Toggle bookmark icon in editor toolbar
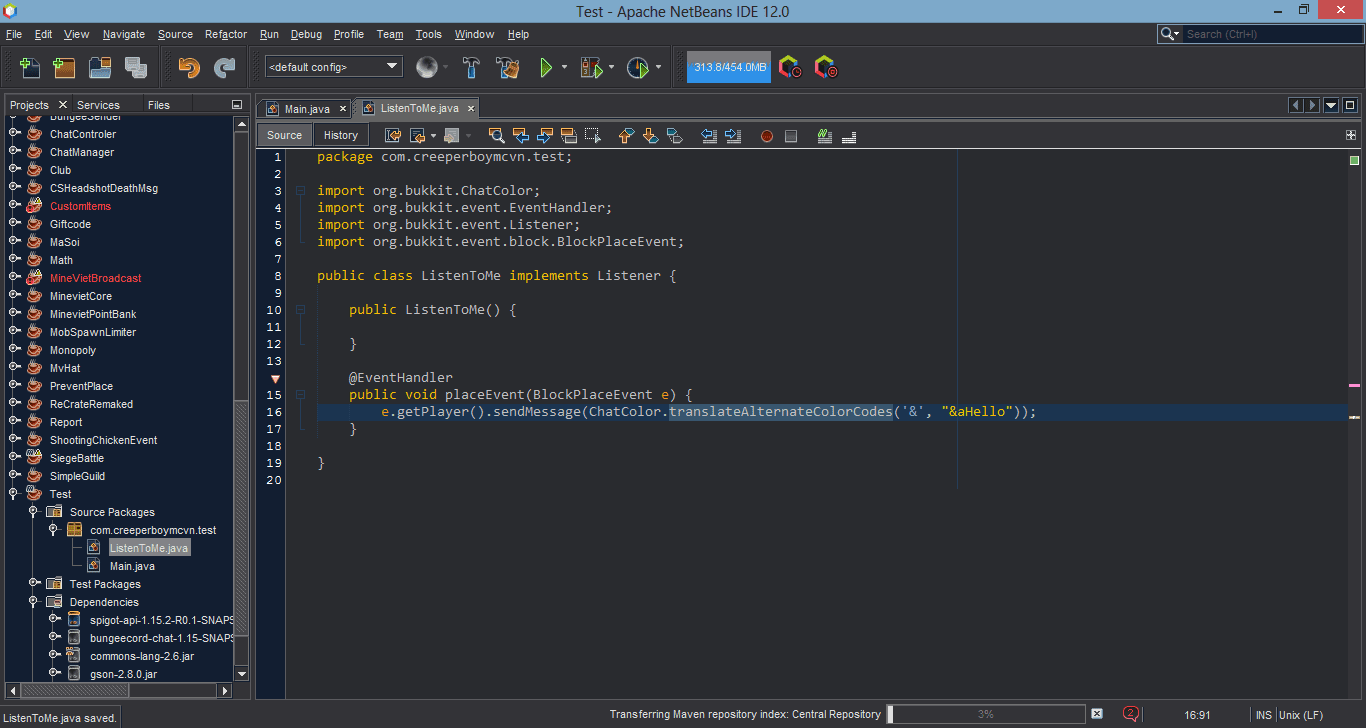The width and height of the screenshot is (1366, 728). click(674, 135)
